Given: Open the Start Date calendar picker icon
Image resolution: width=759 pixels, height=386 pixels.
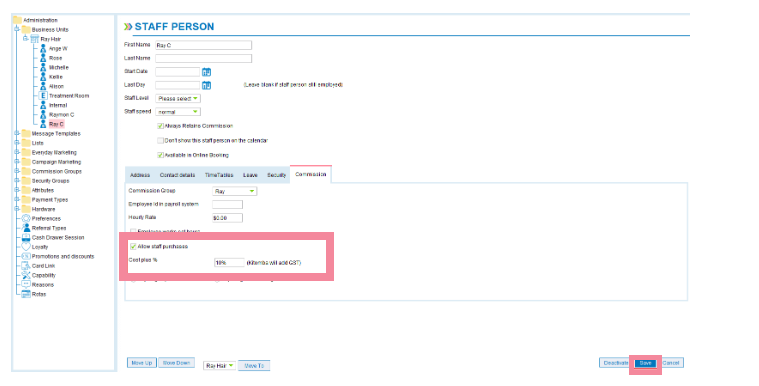Looking at the screenshot, I should click(x=206, y=72).
